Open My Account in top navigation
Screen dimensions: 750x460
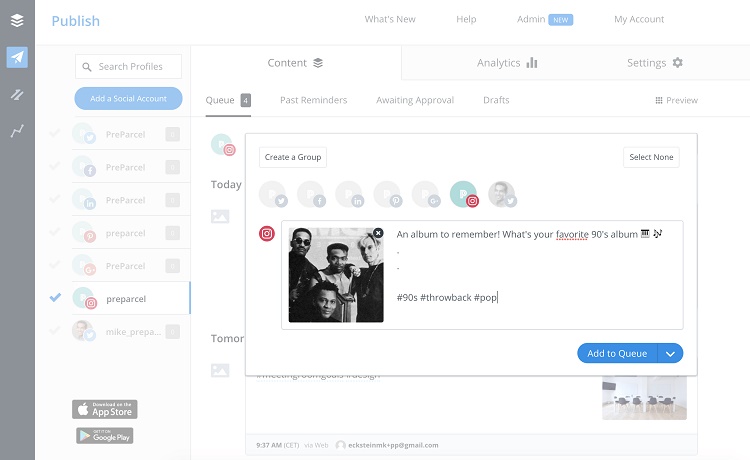pyautogui.click(x=639, y=19)
